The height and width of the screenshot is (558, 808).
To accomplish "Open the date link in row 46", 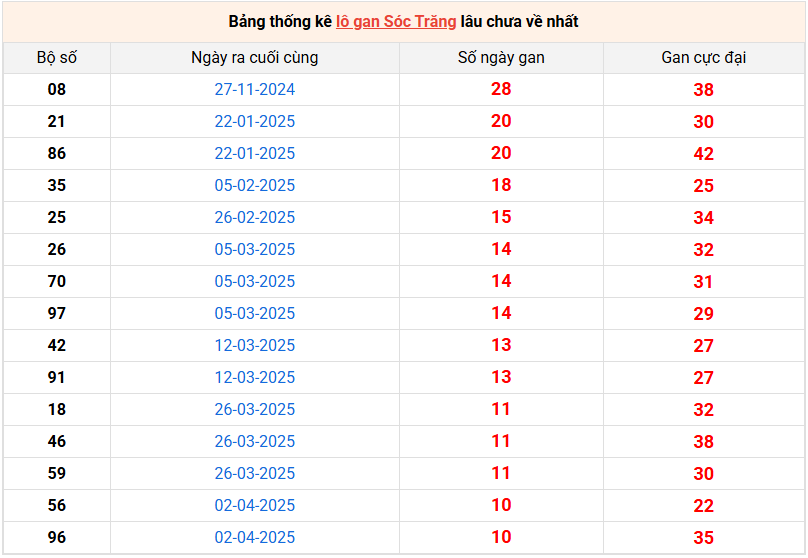I will pos(255,442).
